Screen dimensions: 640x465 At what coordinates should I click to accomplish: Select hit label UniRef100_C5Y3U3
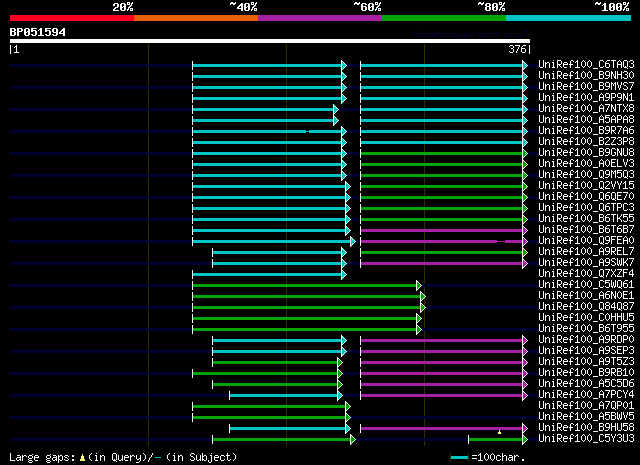click(x=586, y=439)
